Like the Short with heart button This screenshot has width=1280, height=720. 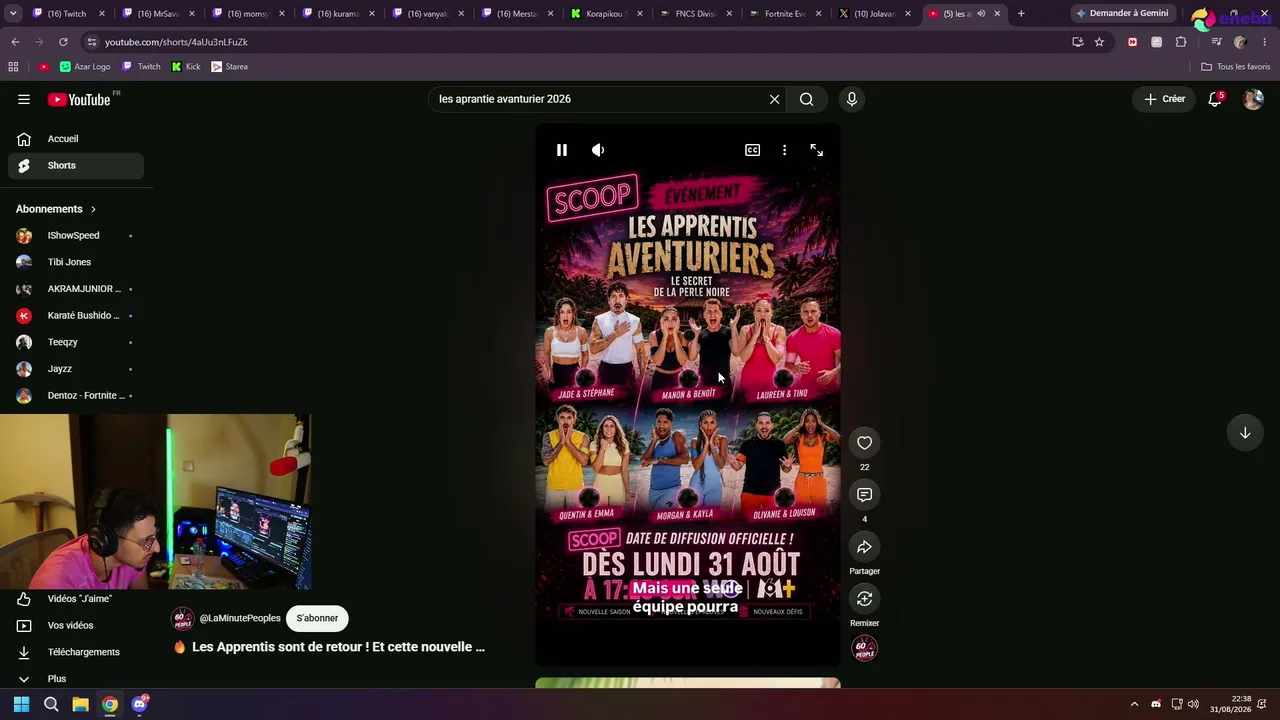click(865, 443)
